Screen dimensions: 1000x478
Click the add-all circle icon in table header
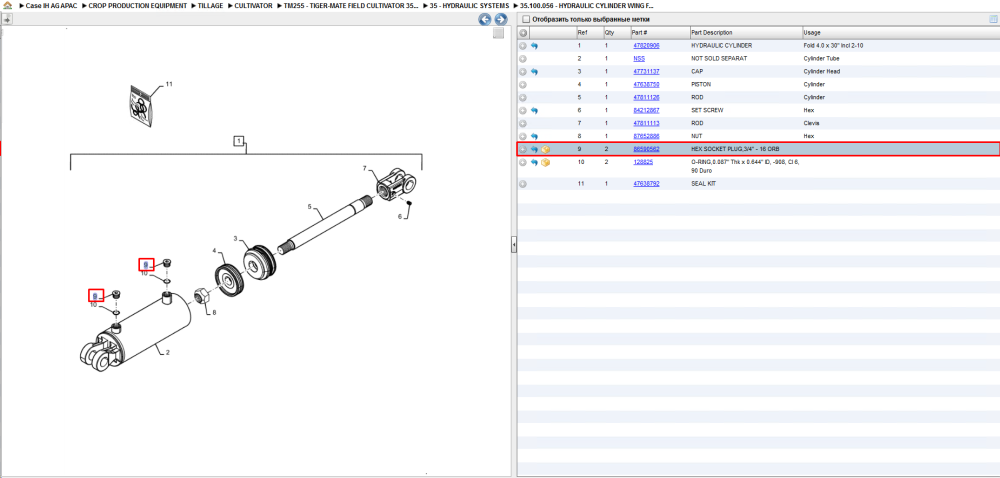click(x=523, y=33)
